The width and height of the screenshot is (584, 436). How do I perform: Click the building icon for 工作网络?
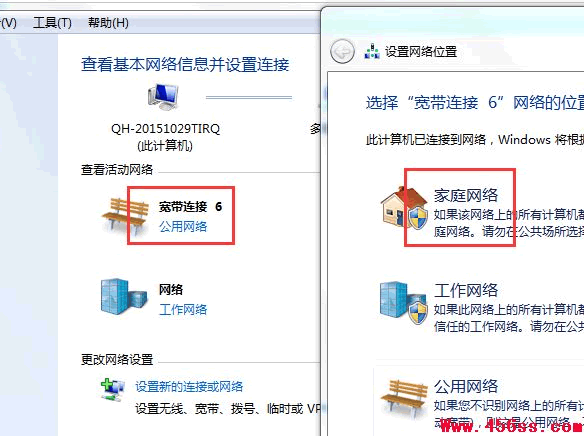coord(404,303)
